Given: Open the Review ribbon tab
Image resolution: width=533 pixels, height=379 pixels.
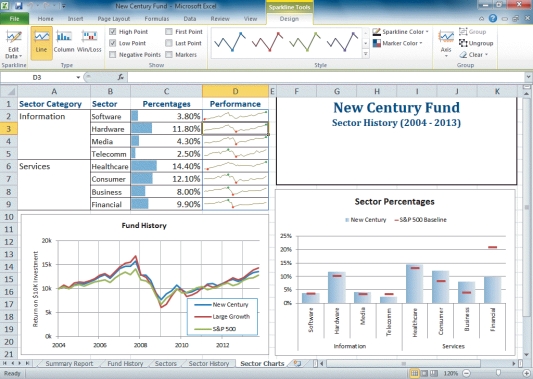Looking at the screenshot, I should [220, 19].
